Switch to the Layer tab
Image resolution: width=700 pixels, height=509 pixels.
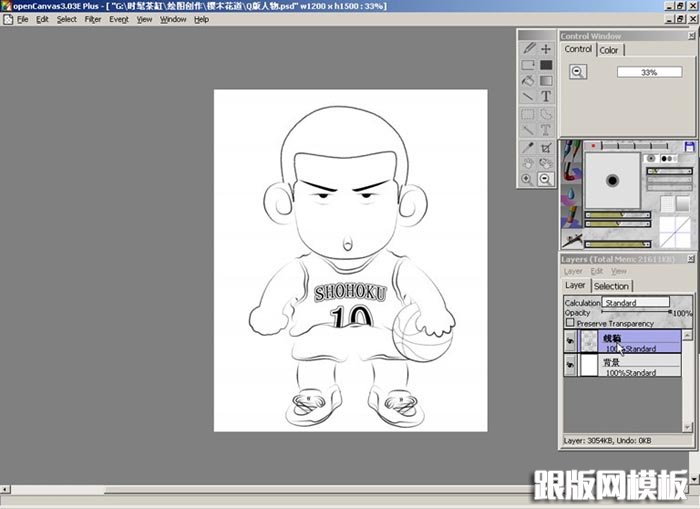click(x=575, y=285)
